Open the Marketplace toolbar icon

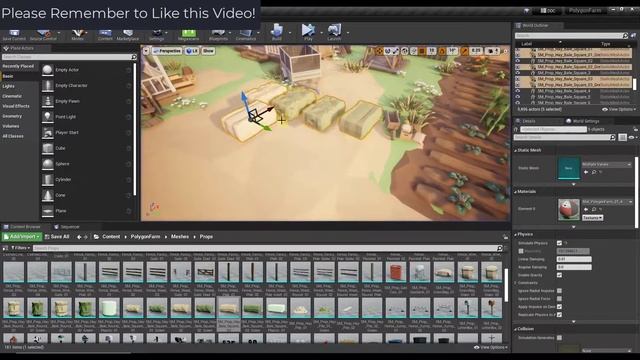[128, 34]
